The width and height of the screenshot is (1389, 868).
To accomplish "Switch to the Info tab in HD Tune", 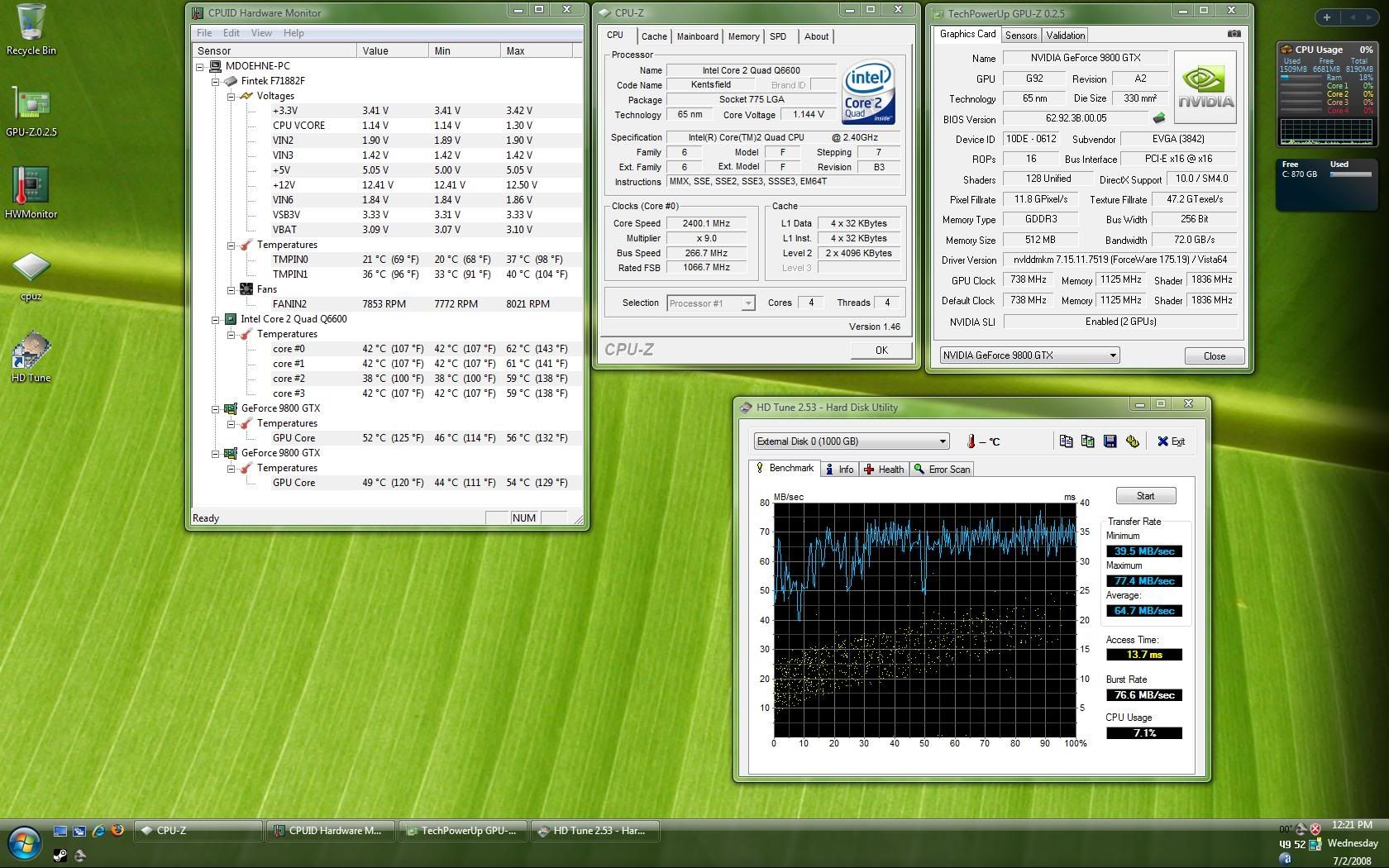I will (x=839, y=470).
